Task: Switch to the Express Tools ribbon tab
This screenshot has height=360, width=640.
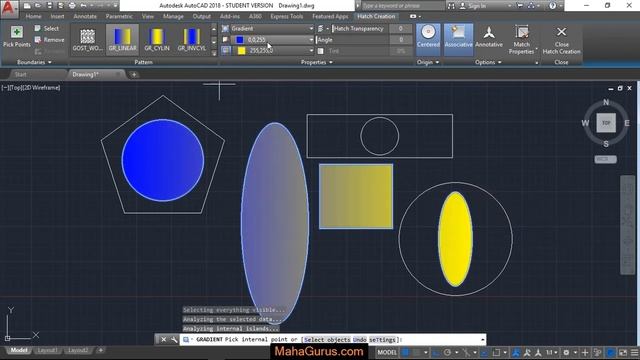Action: click(x=287, y=16)
